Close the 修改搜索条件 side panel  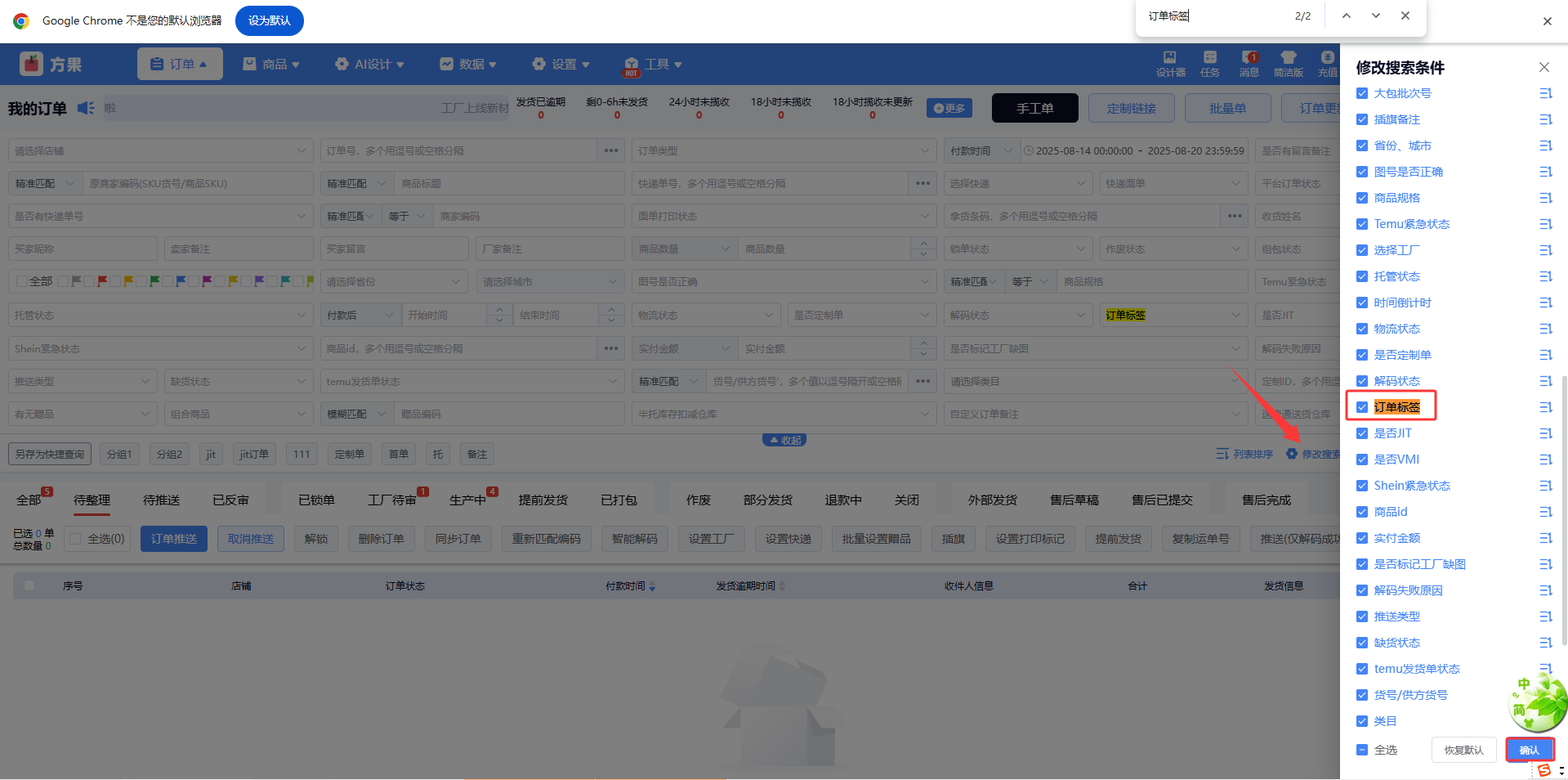[x=1544, y=67]
